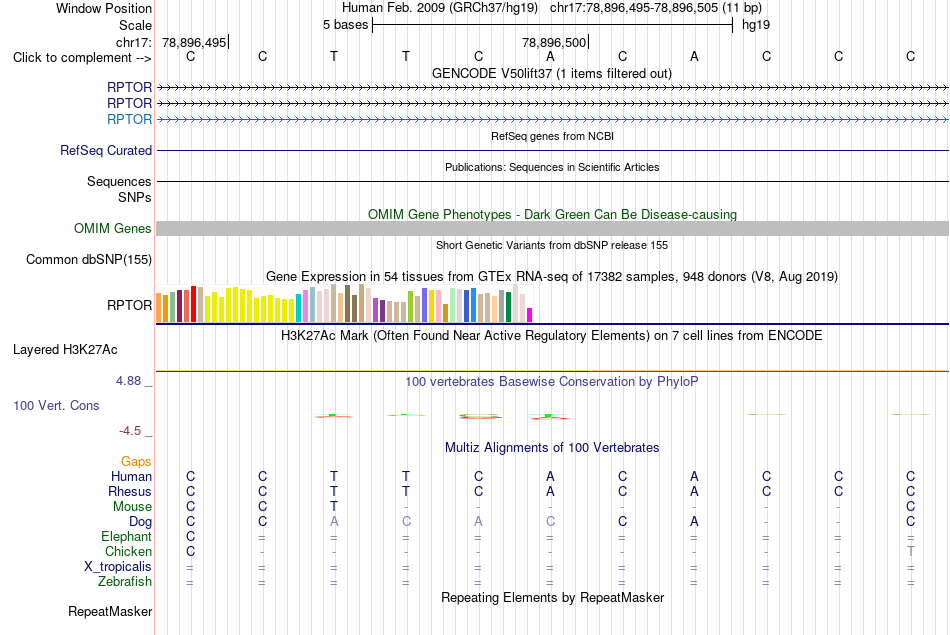Image resolution: width=950 pixels, height=635 pixels.
Task: Click the Common dbSNP(155) track label
Action: coord(89,259)
